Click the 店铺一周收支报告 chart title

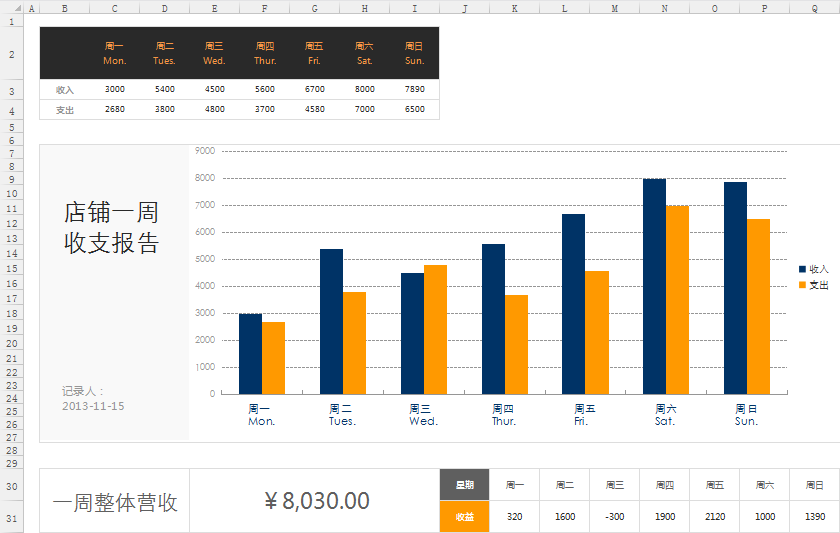tap(111, 227)
